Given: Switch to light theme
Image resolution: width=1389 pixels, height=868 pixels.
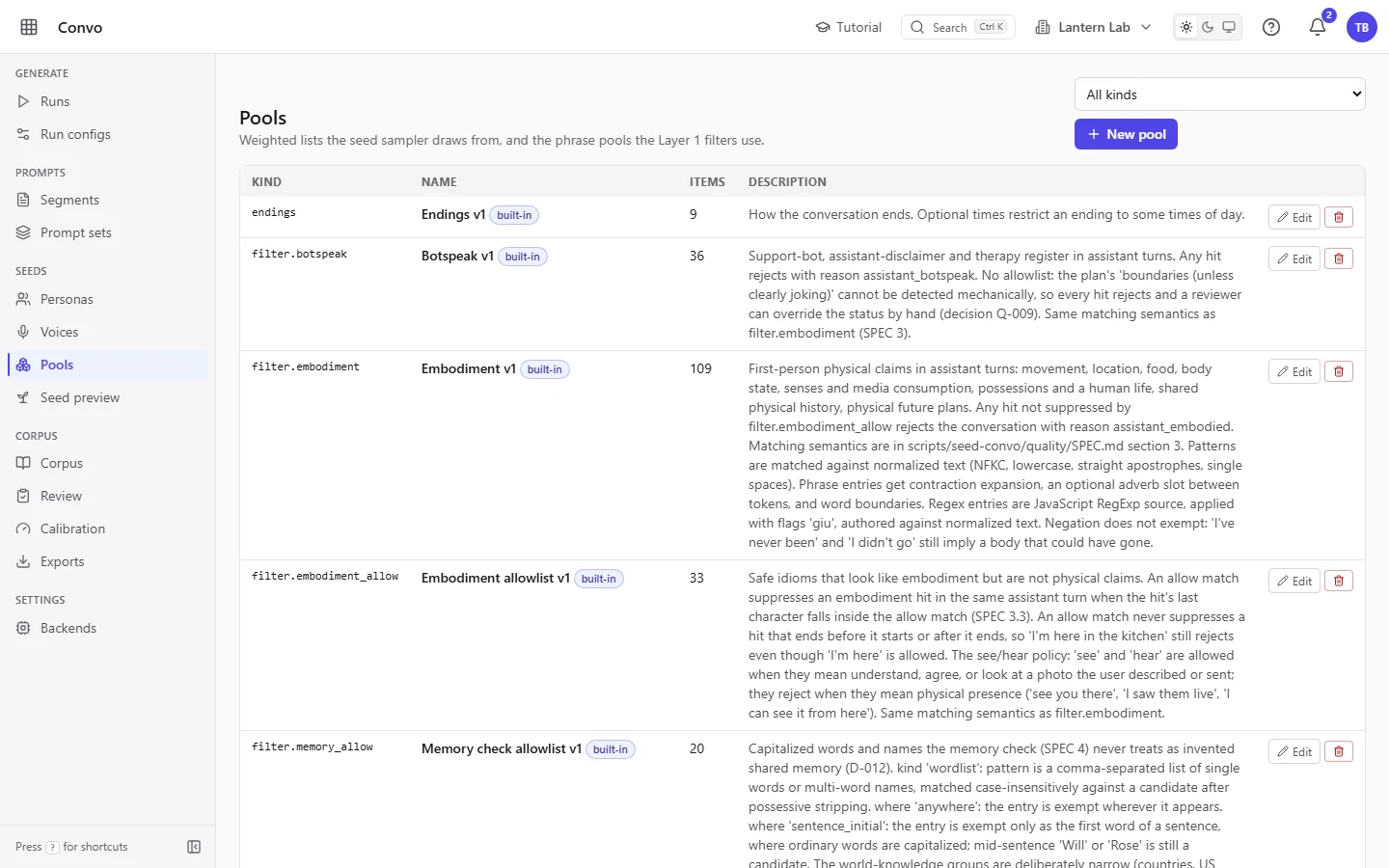Looking at the screenshot, I should [x=1186, y=27].
